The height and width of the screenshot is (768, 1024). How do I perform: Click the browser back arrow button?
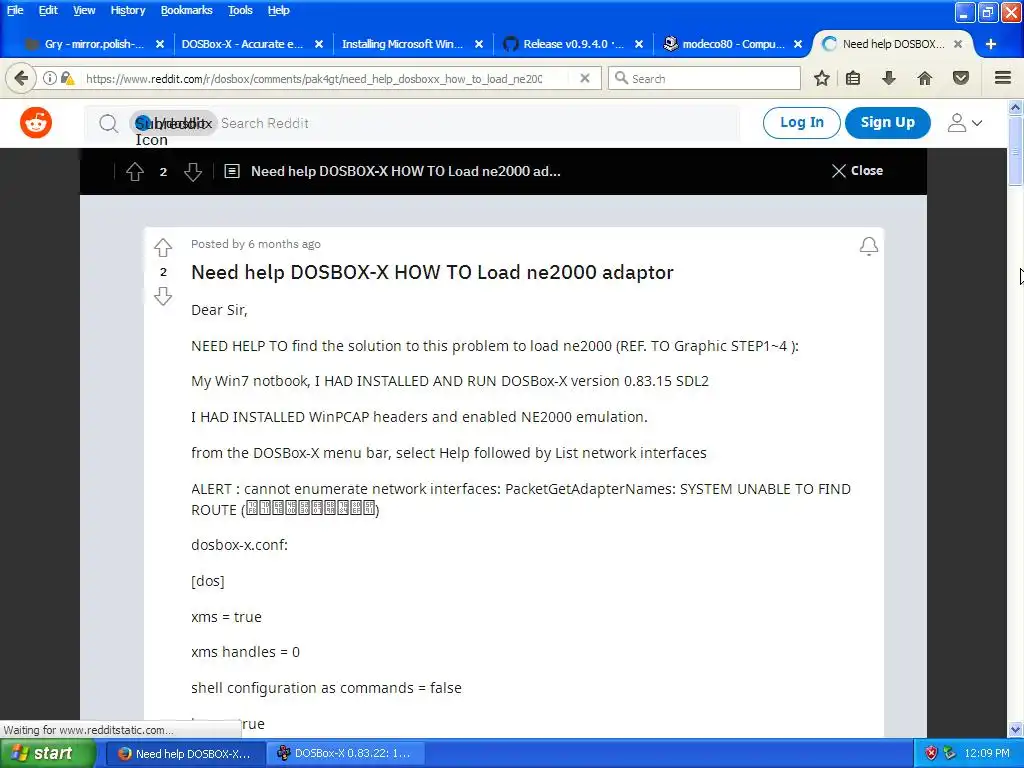click(21, 78)
